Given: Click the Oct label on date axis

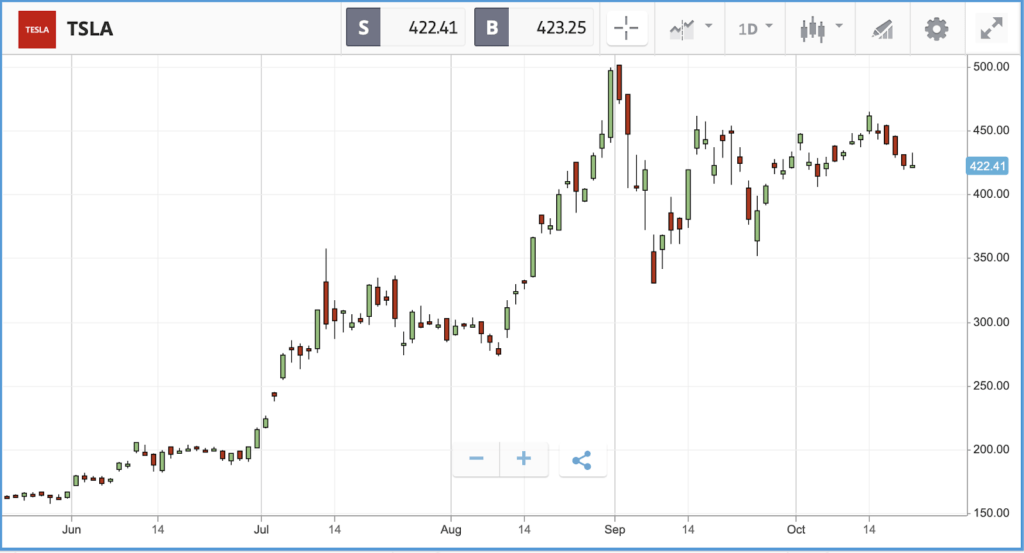Looking at the screenshot, I should pyautogui.click(x=796, y=529).
